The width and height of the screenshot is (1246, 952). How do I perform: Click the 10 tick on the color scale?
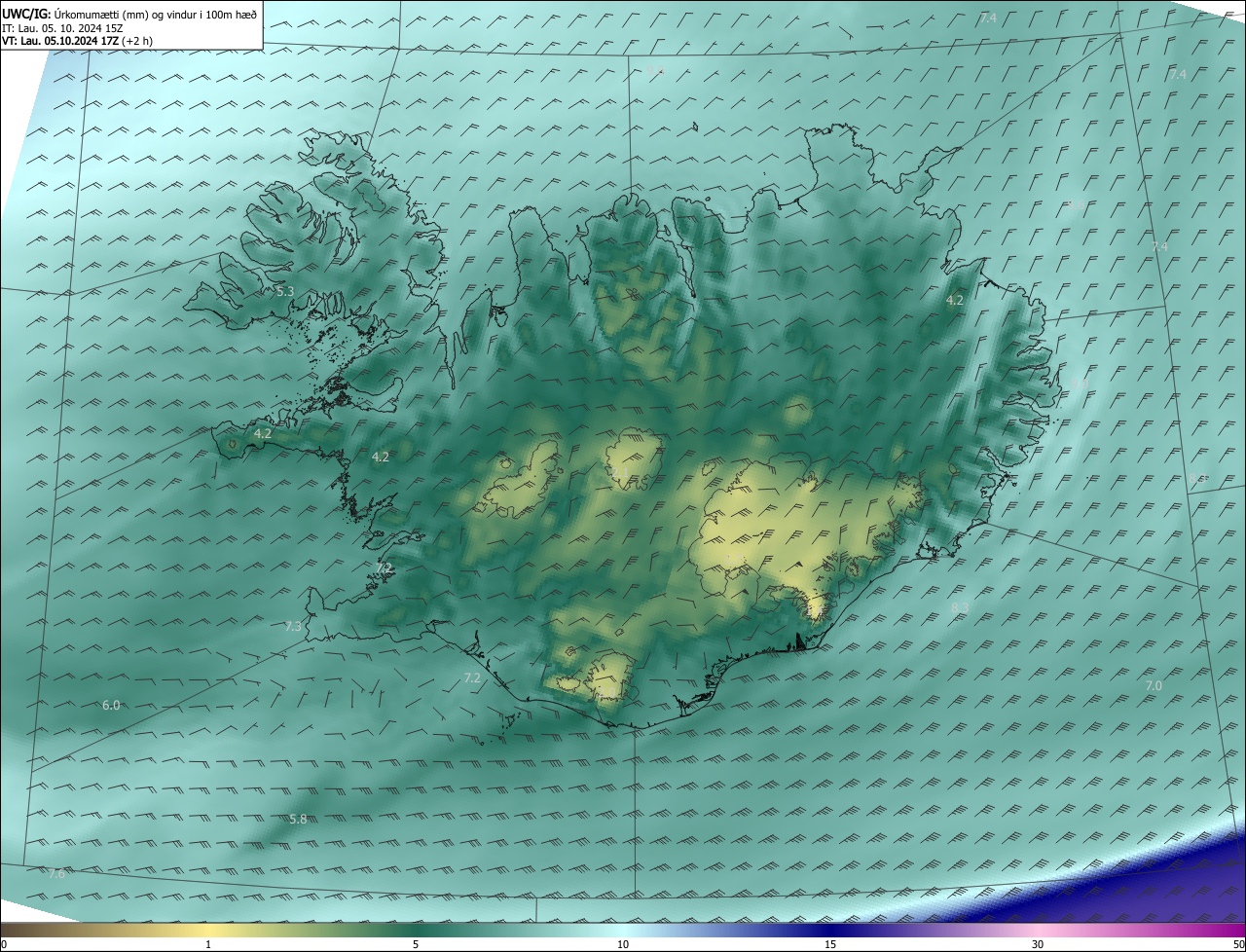[623, 944]
